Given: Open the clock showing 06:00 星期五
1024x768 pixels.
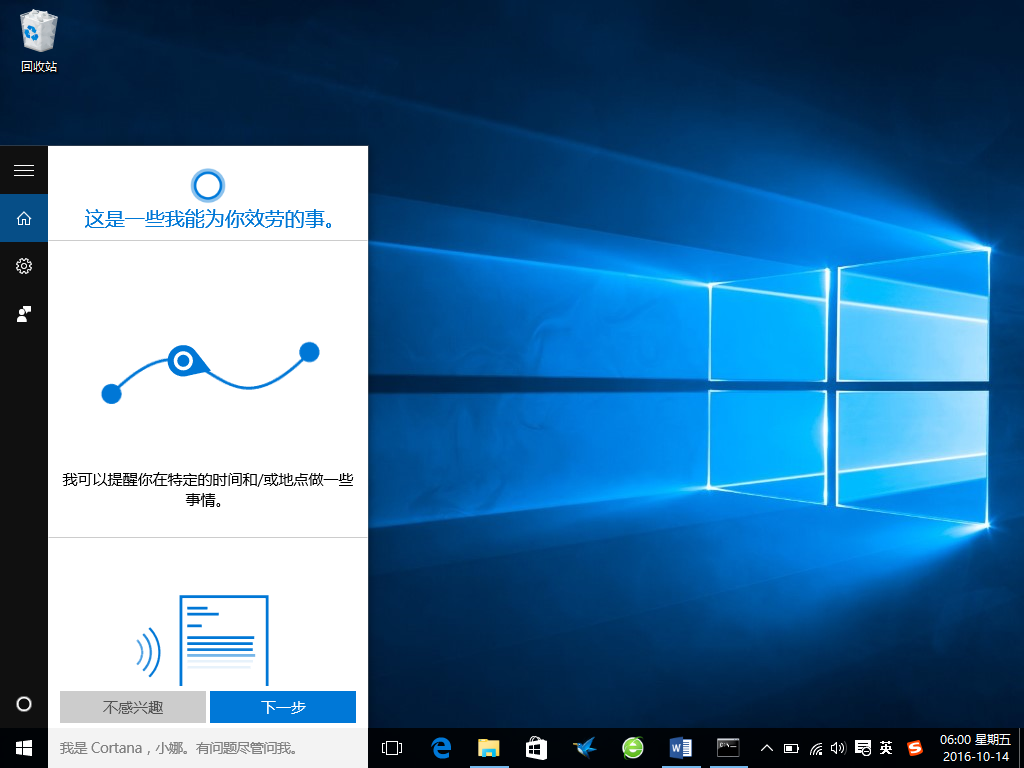Looking at the screenshot, I should click(x=975, y=748).
